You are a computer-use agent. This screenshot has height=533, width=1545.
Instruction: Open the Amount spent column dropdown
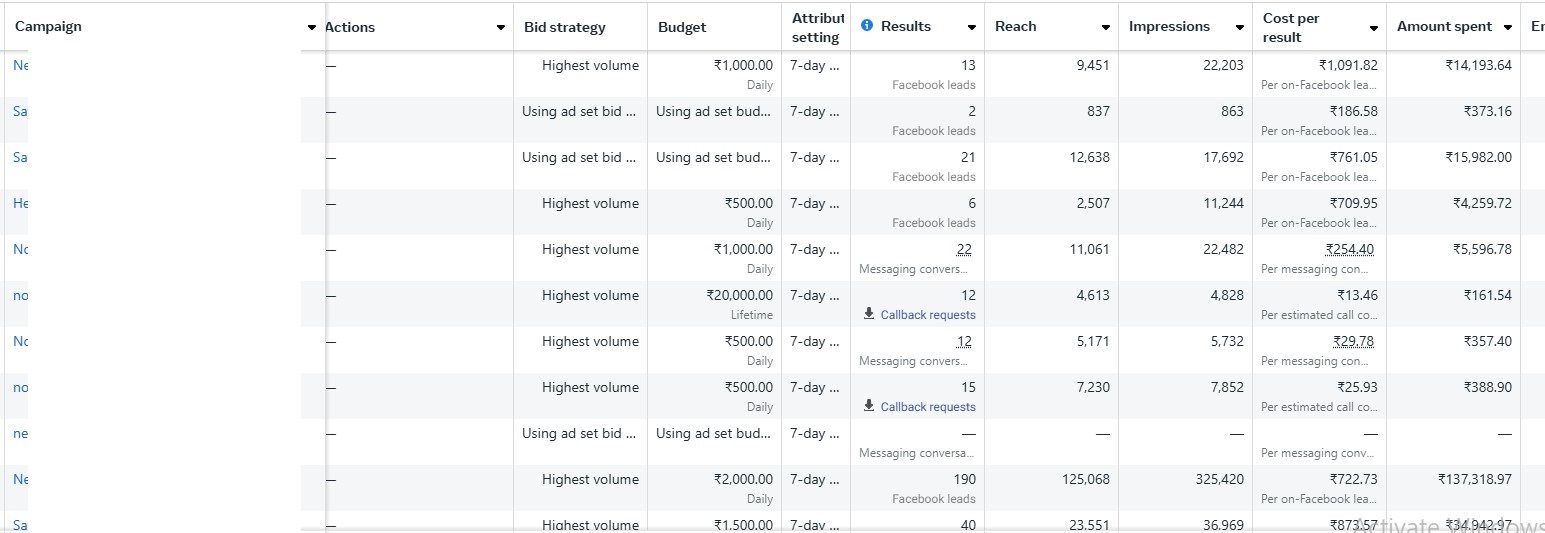pos(1505,28)
